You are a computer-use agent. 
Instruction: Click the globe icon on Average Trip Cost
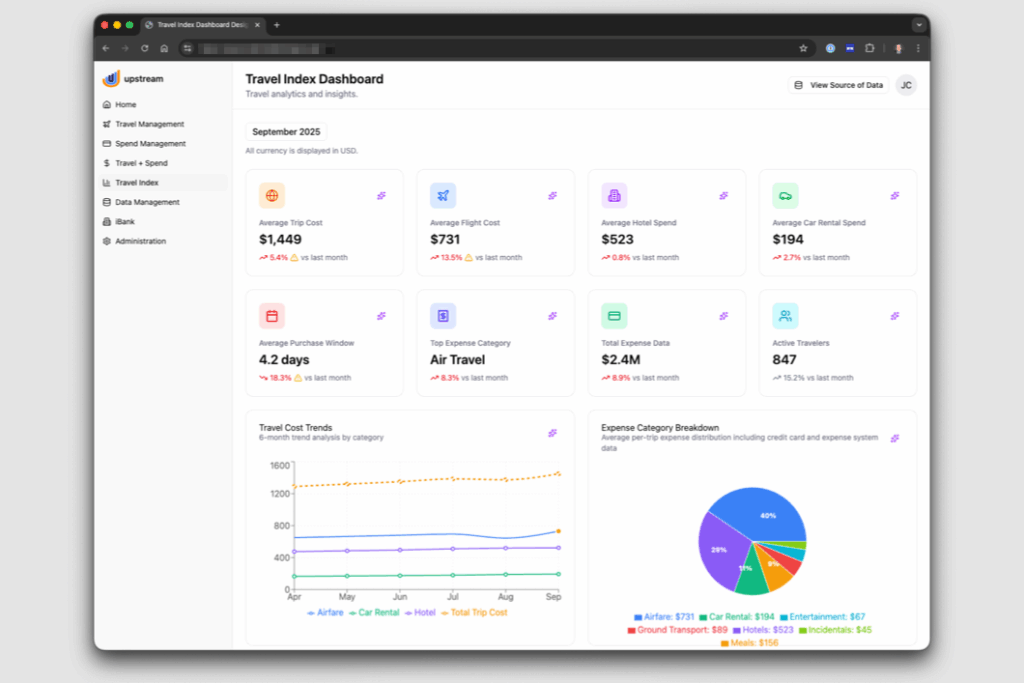272,195
